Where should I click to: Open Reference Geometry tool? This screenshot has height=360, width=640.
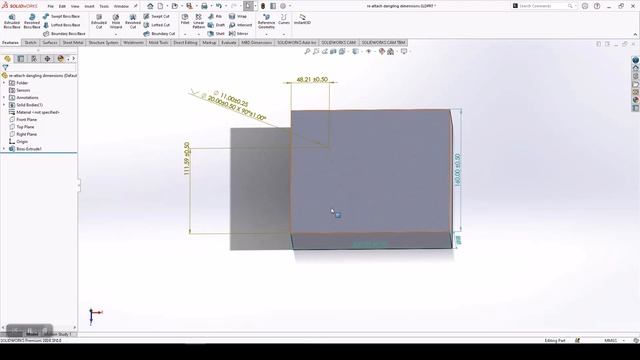(x=266, y=21)
